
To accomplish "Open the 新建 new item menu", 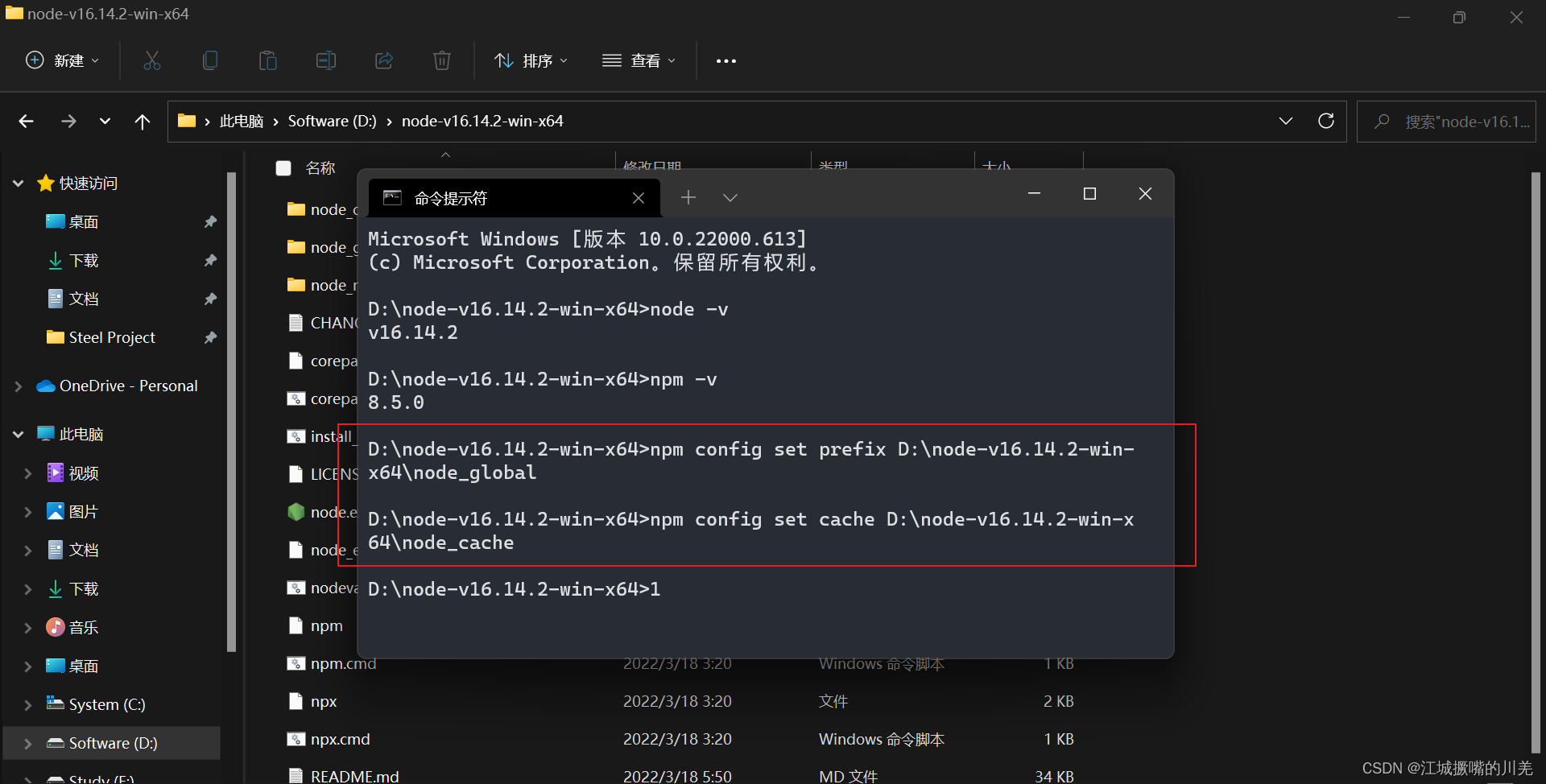I will [x=63, y=60].
